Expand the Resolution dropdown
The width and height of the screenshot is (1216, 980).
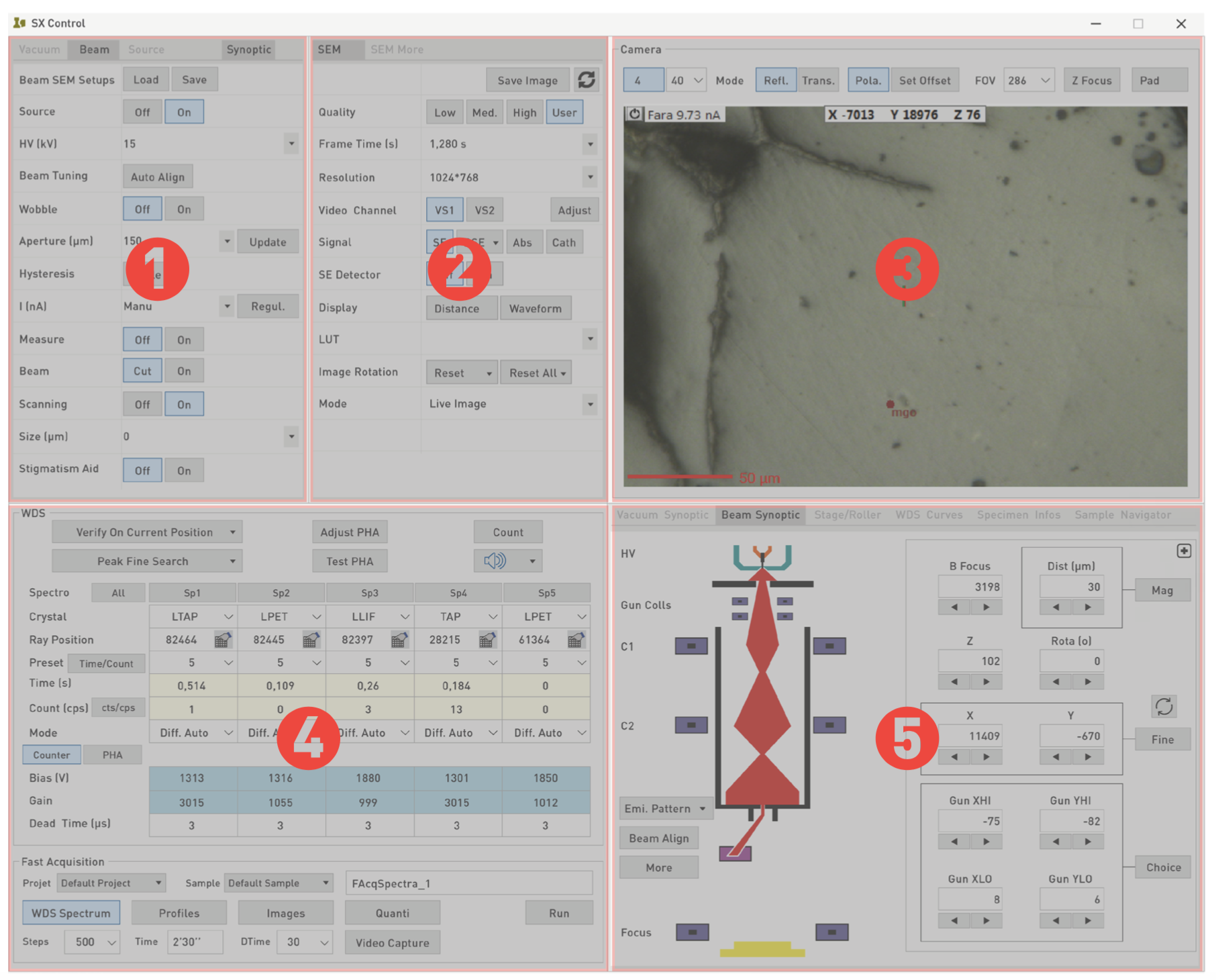tap(590, 177)
